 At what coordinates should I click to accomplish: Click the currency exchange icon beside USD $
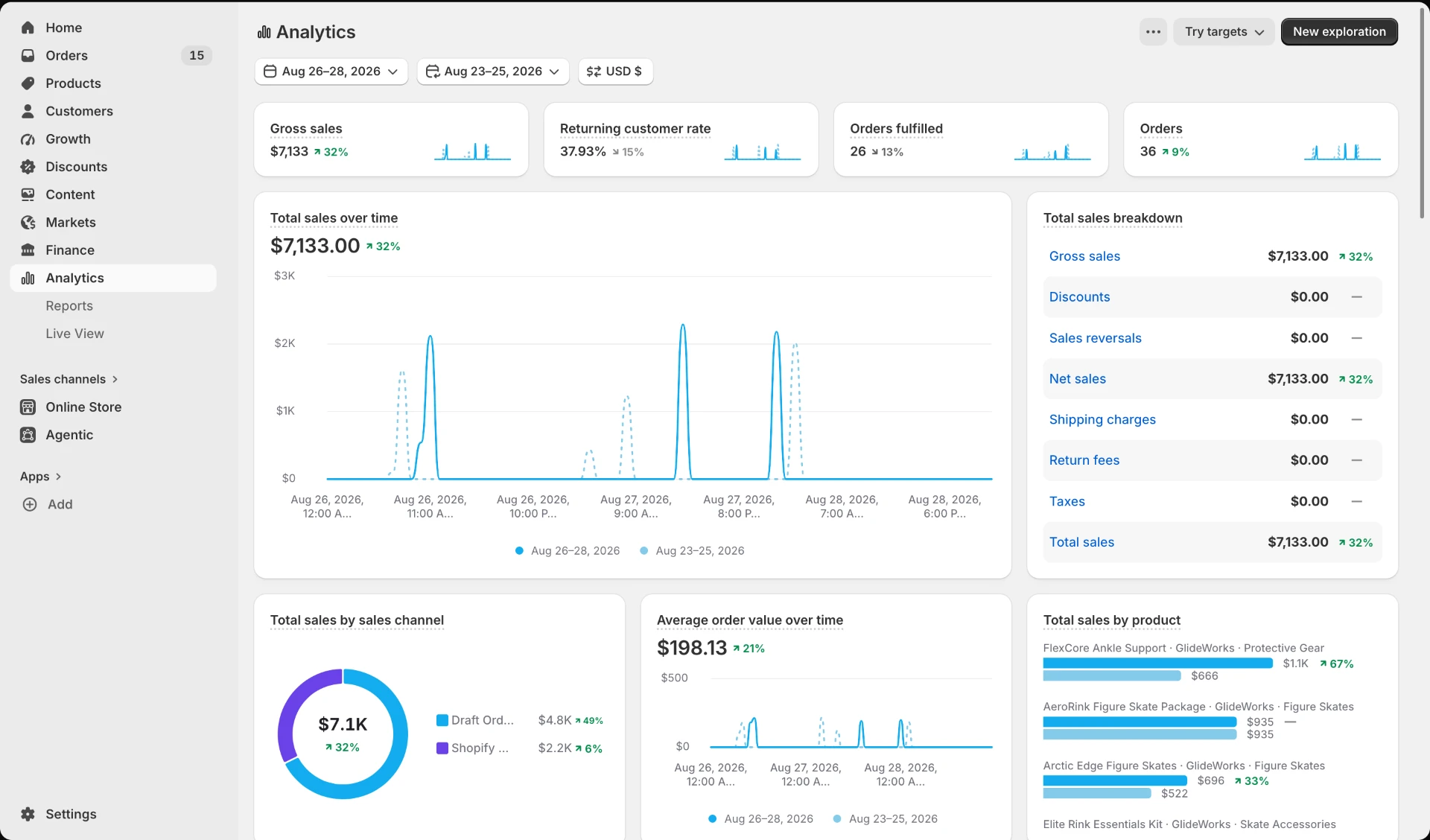point(594,71)
